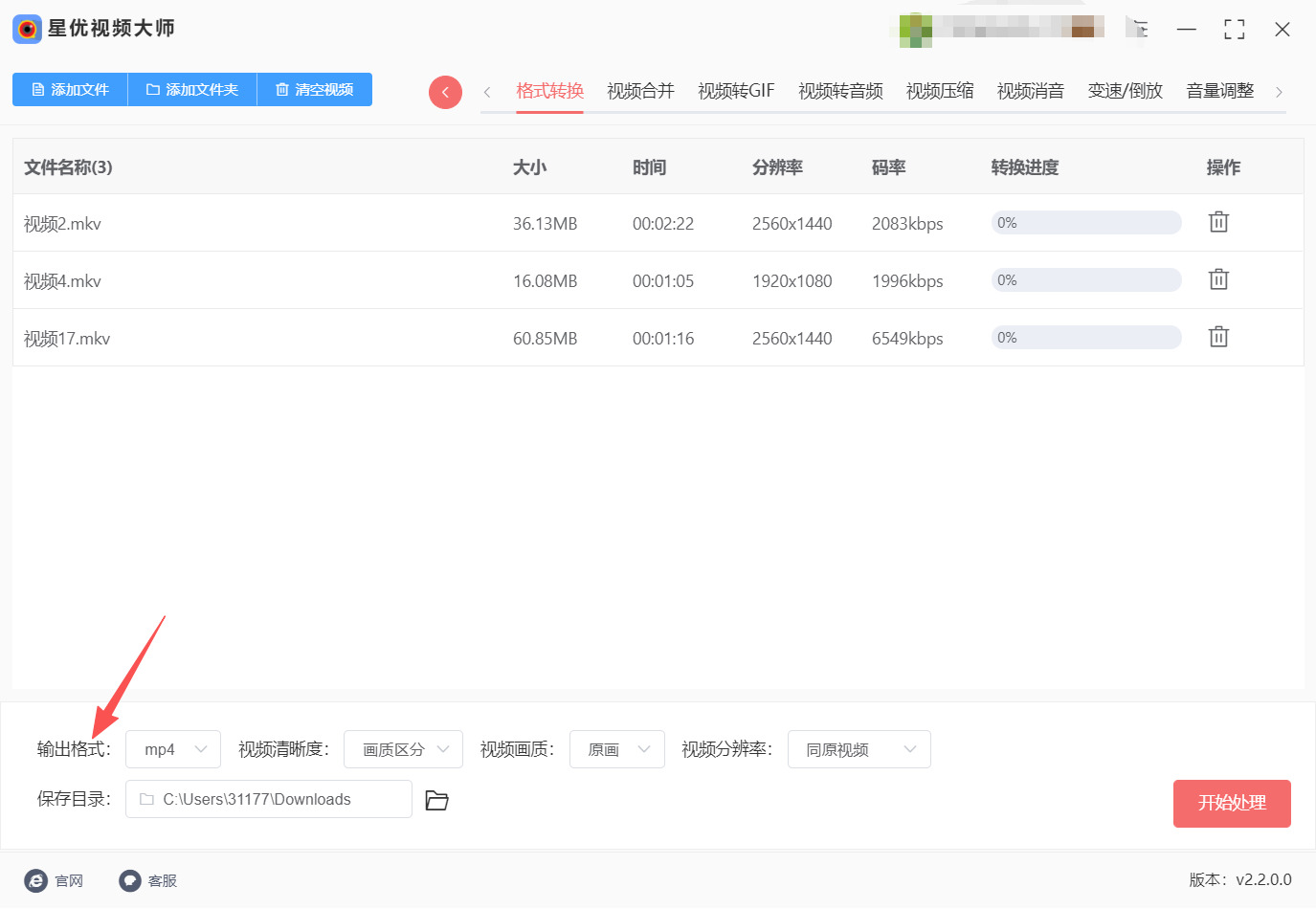Click the 版本: v2.2.0.0 version label
Viewport: 1316px width, 909px height.
point(1240,879)
